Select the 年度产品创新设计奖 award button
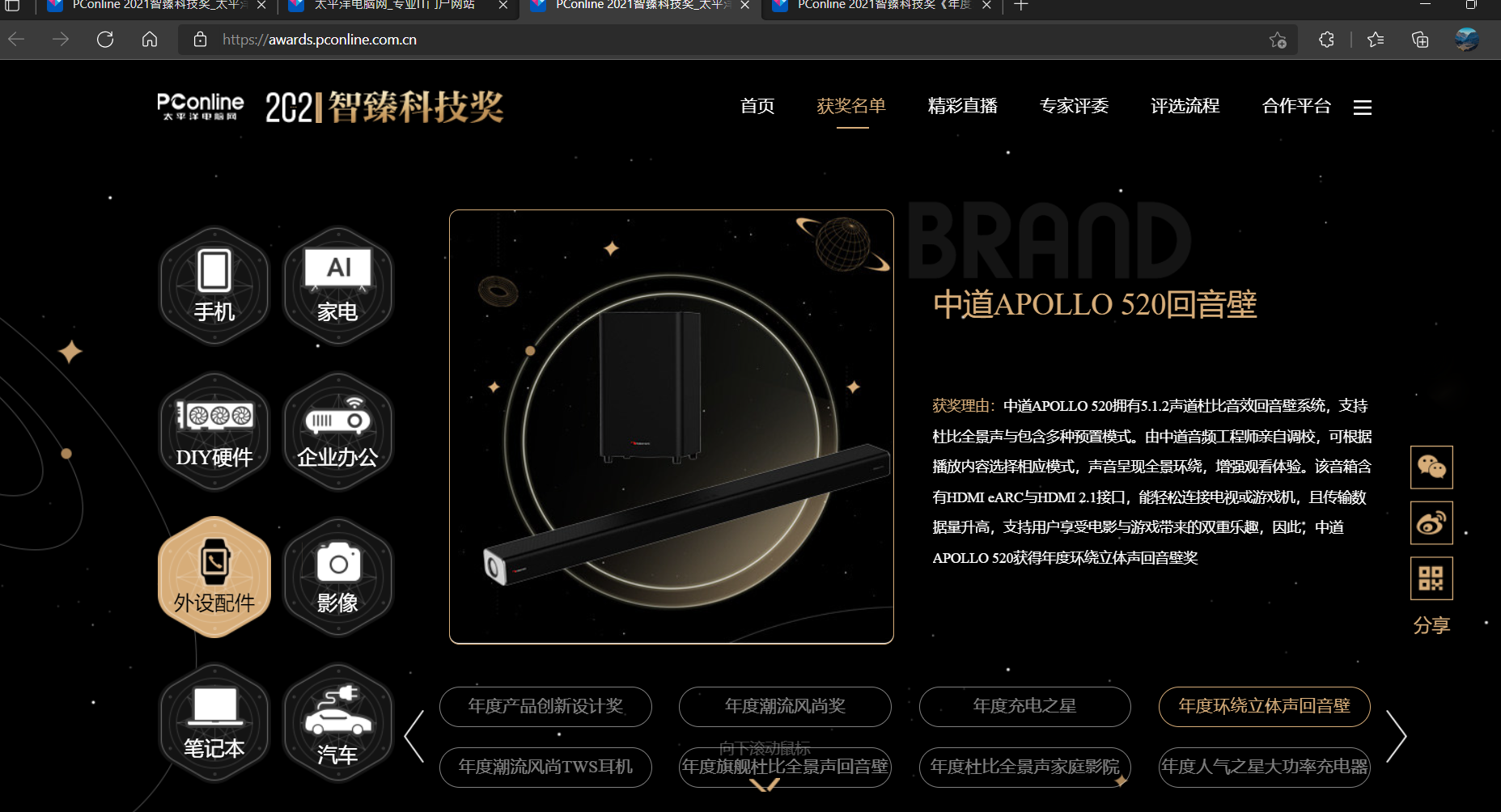The image size is (1501, 812). coord(545,707)
